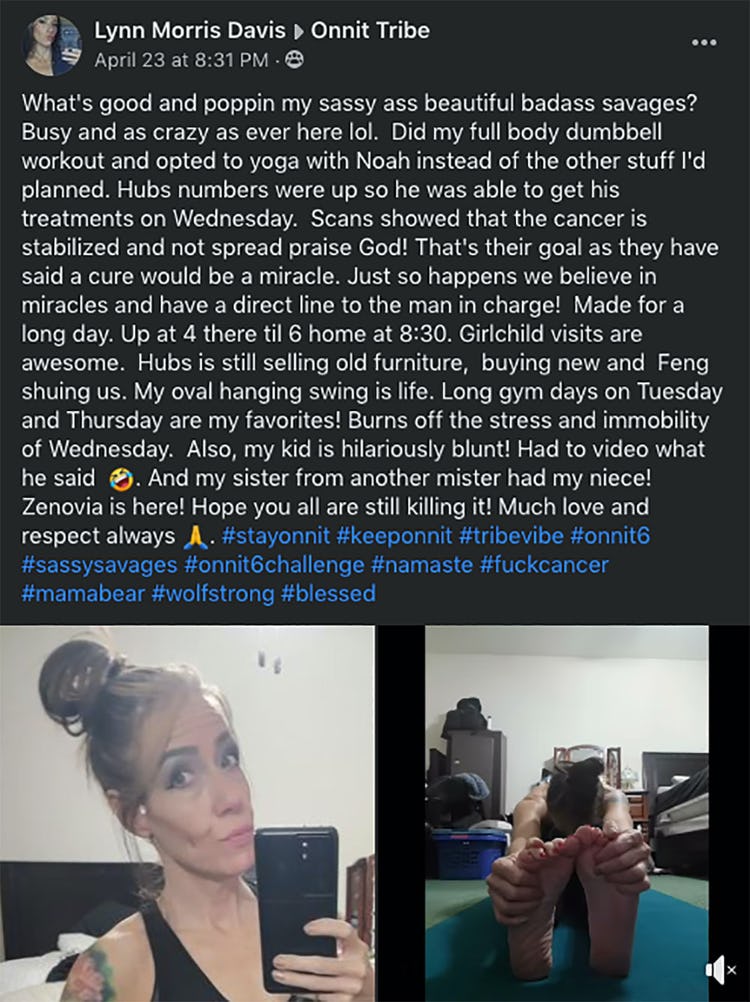Select the #wolfstrong hashtag
Image resolution: width=750 pixels, height=1002 pixels.
[x=213, y=594]
